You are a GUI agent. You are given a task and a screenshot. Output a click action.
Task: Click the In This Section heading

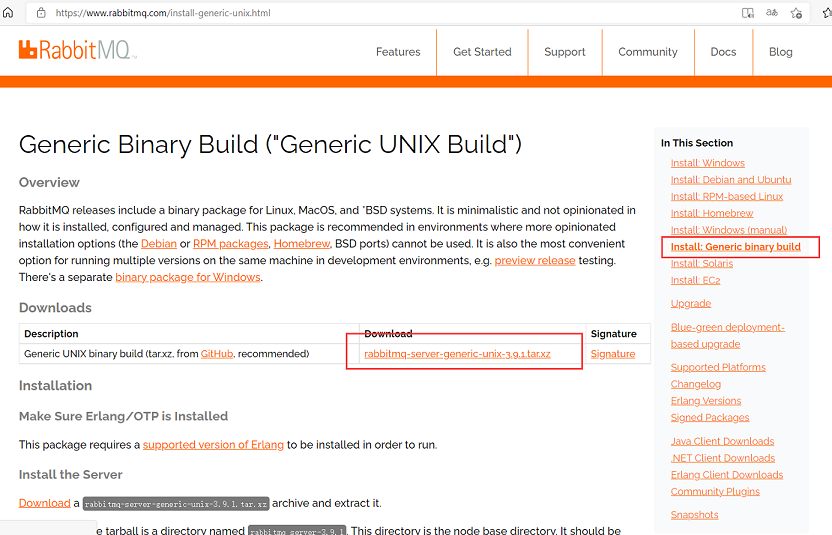click(697, 143)
